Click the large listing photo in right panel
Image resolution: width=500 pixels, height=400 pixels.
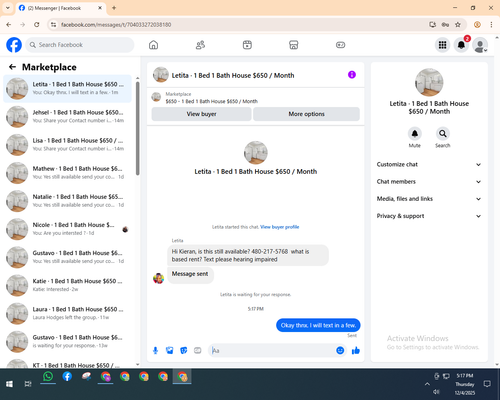pos(429,82)
